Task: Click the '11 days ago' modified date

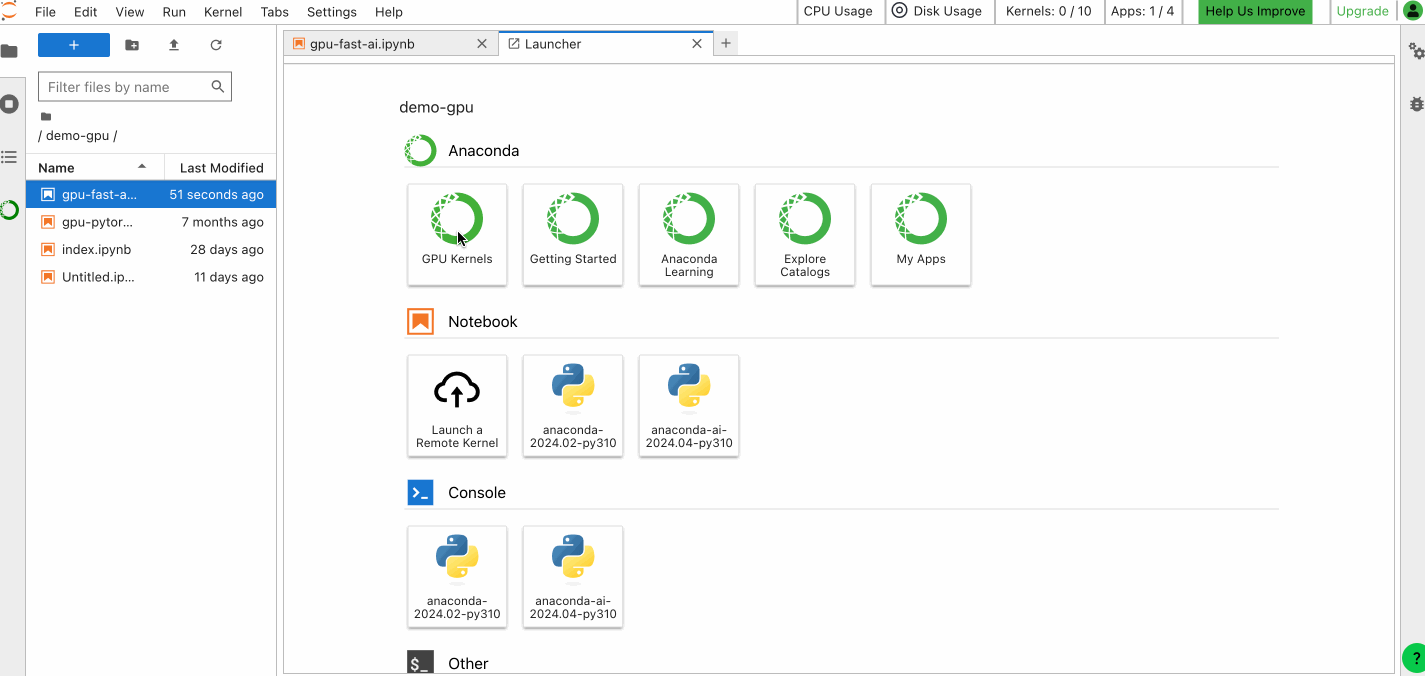Action: tap(229, 277)
